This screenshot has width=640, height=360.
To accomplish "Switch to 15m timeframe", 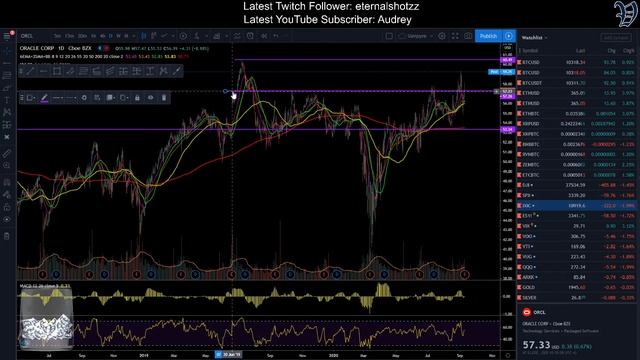I will [x=69, y=36].
